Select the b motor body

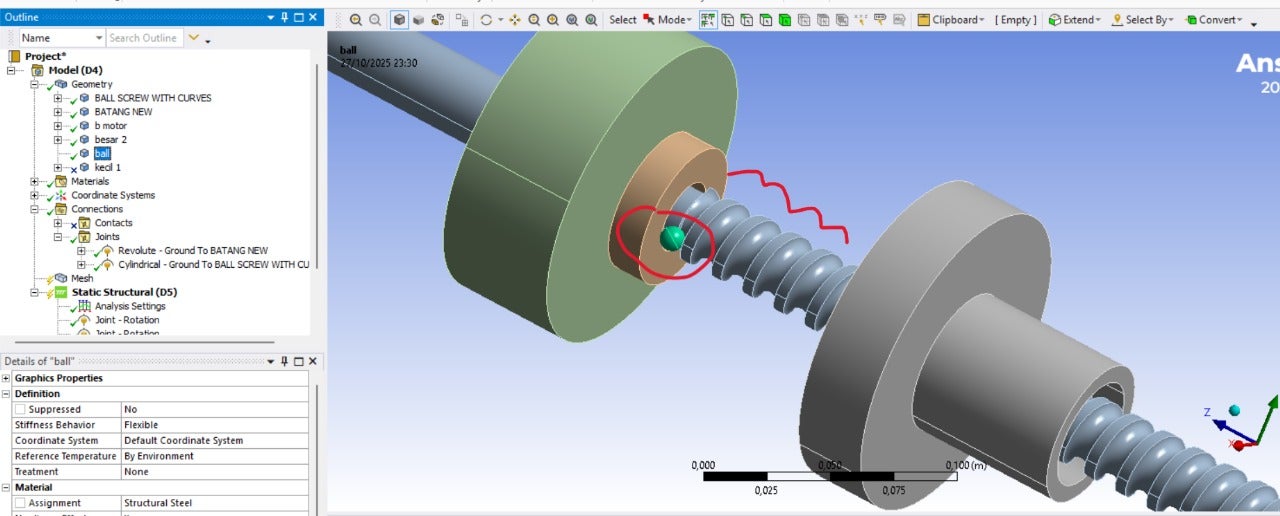110,126
